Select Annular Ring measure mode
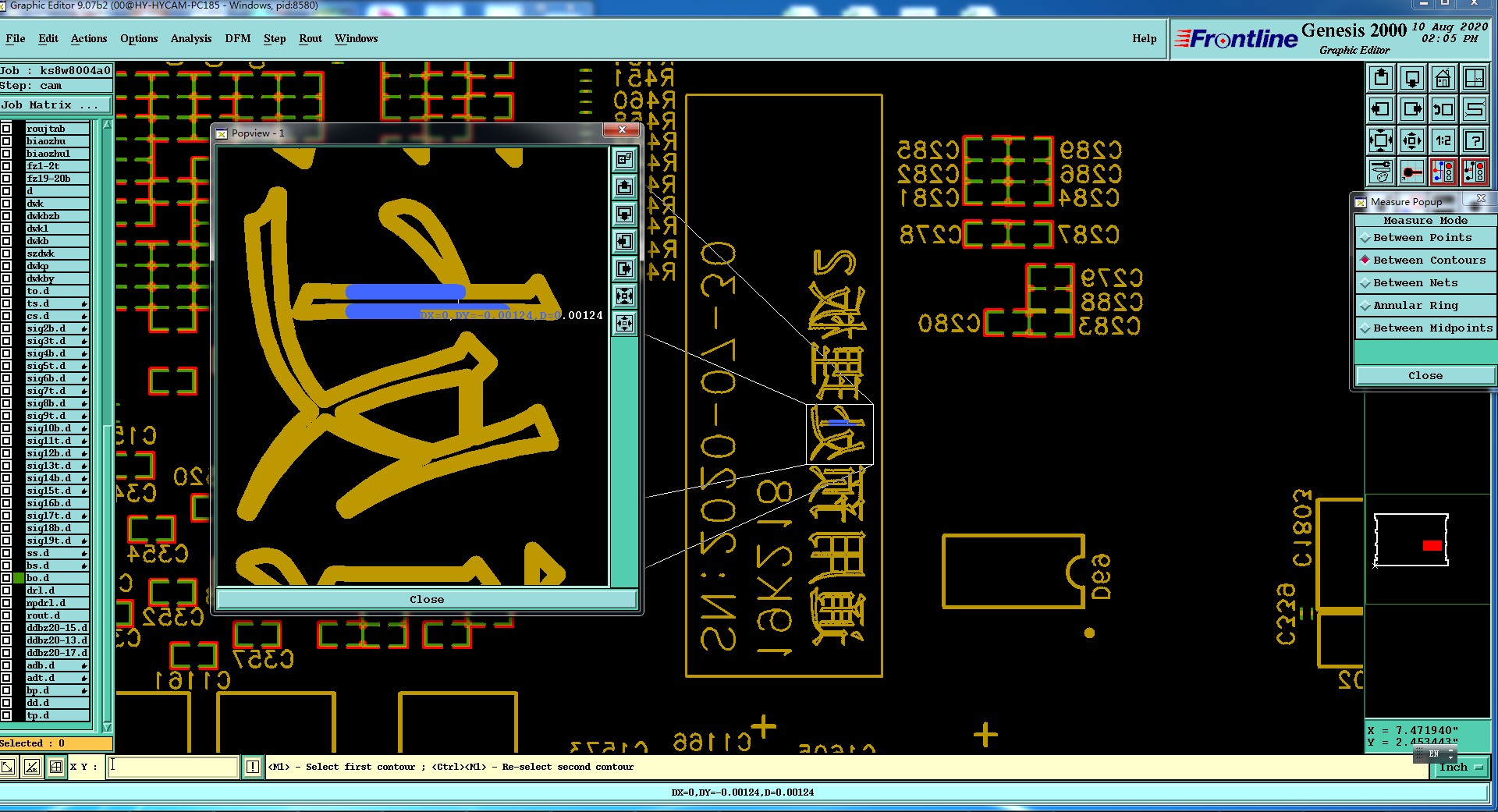This screenshot has width=1498, height=812. 1425,306
